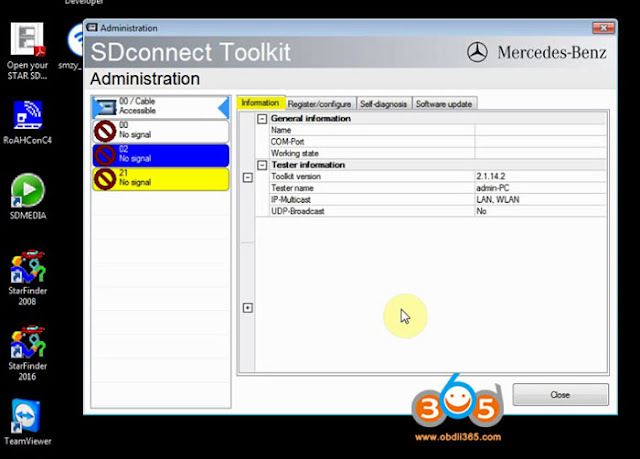Click the Tester information heading

pos(308,165)
